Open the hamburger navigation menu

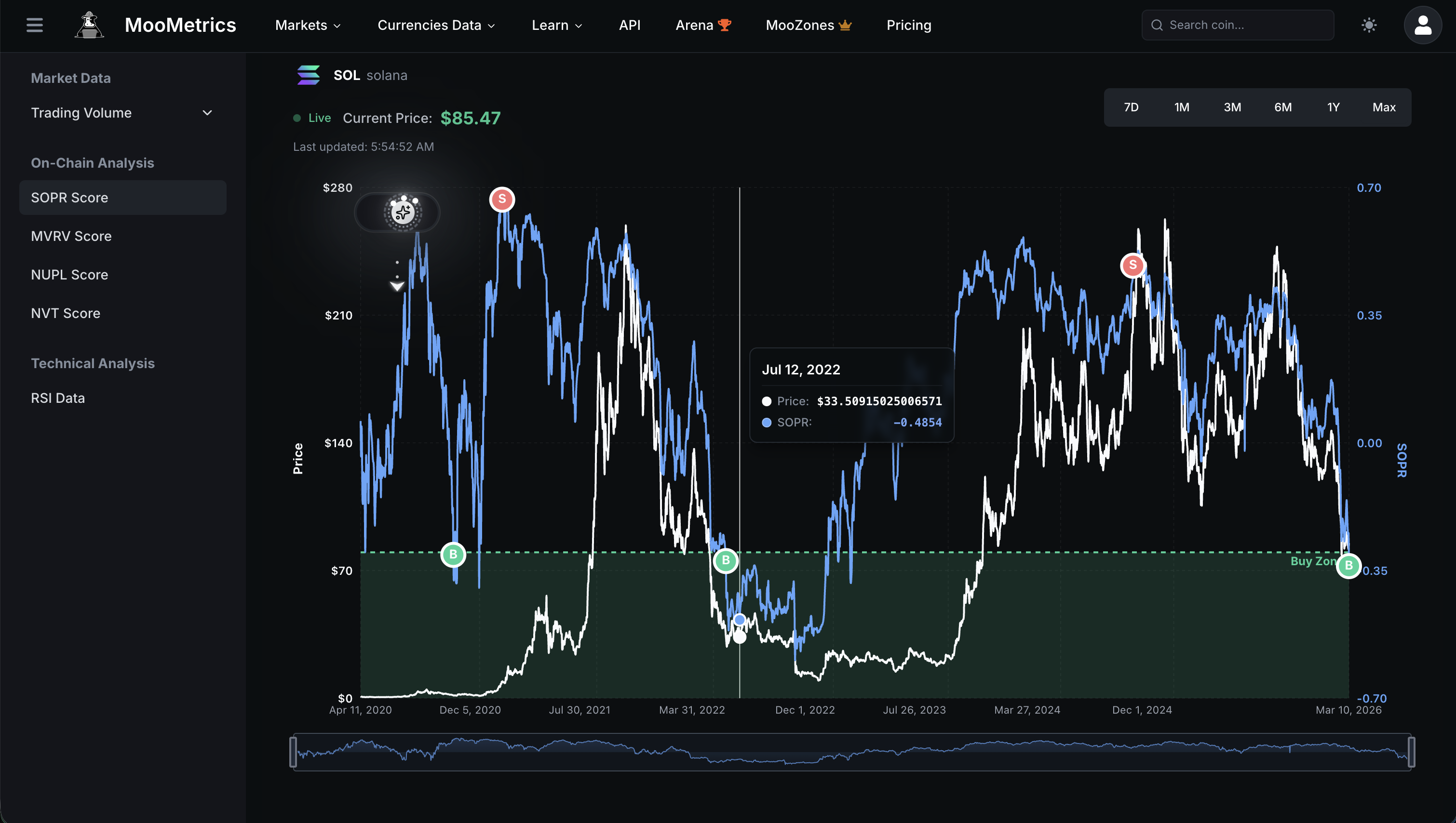click(34, 25)
